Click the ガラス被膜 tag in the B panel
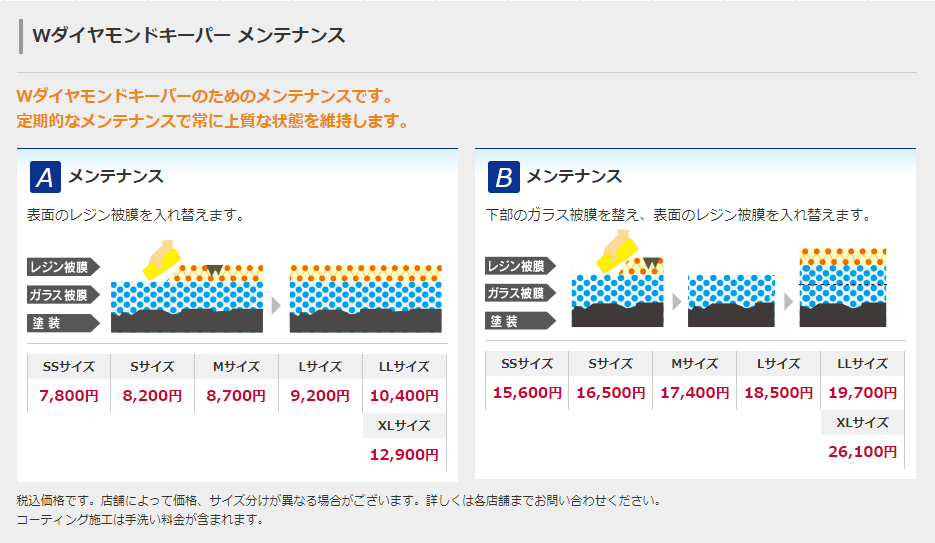This screenshot has width=935, height=543. [x=519, y=293]
